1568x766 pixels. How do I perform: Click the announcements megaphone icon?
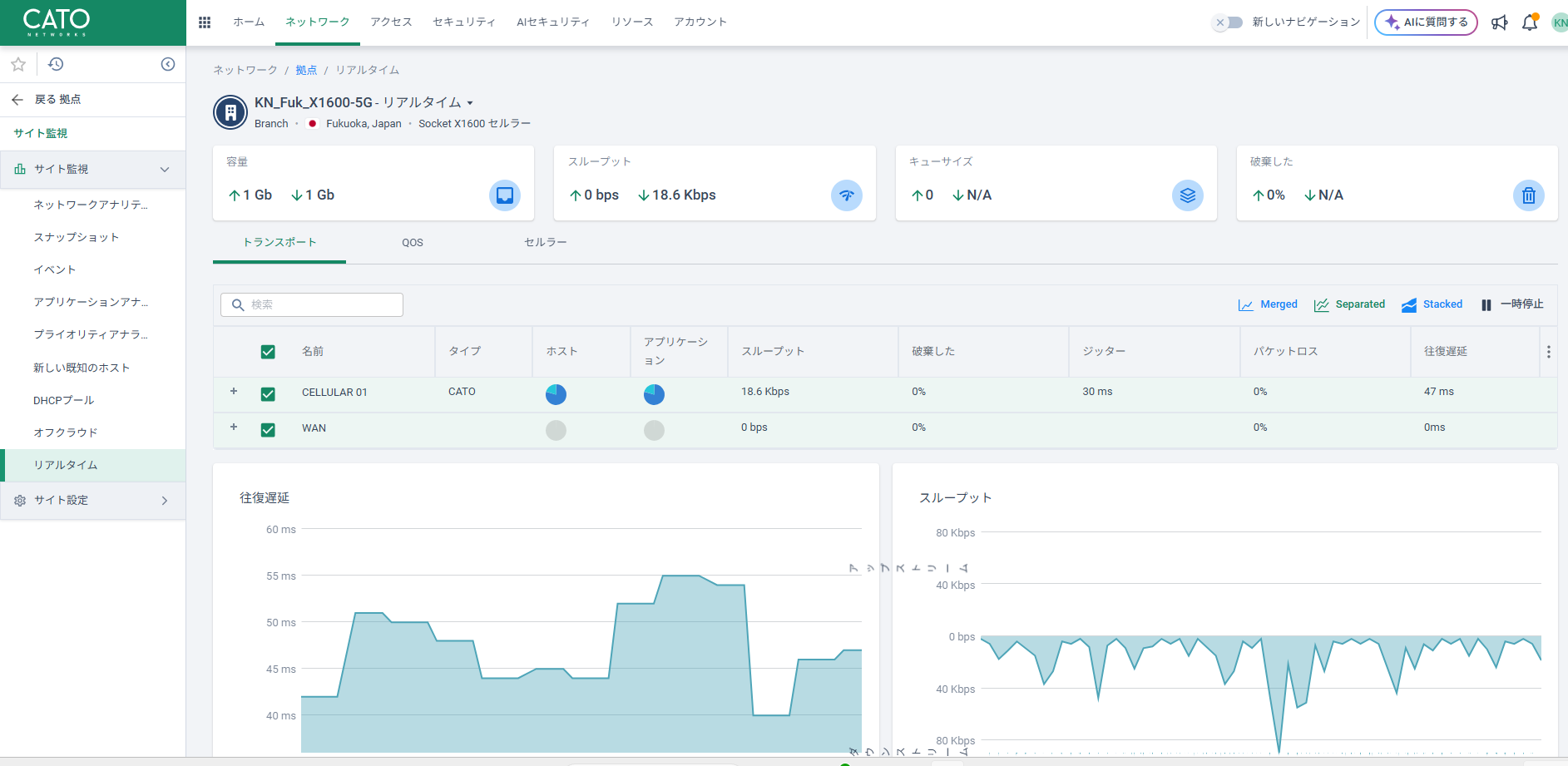pos(1499,22)
